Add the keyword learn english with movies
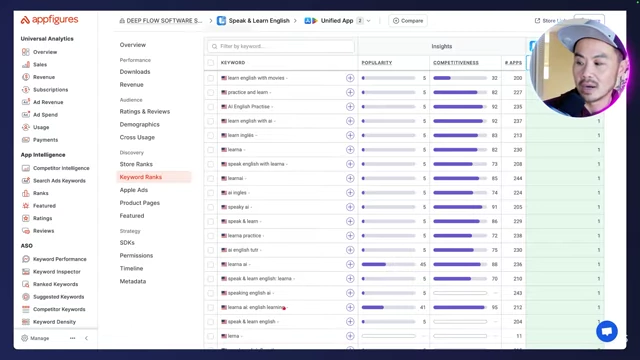The height and width of the screenshot is (360, 640). [x=350, y=78]
